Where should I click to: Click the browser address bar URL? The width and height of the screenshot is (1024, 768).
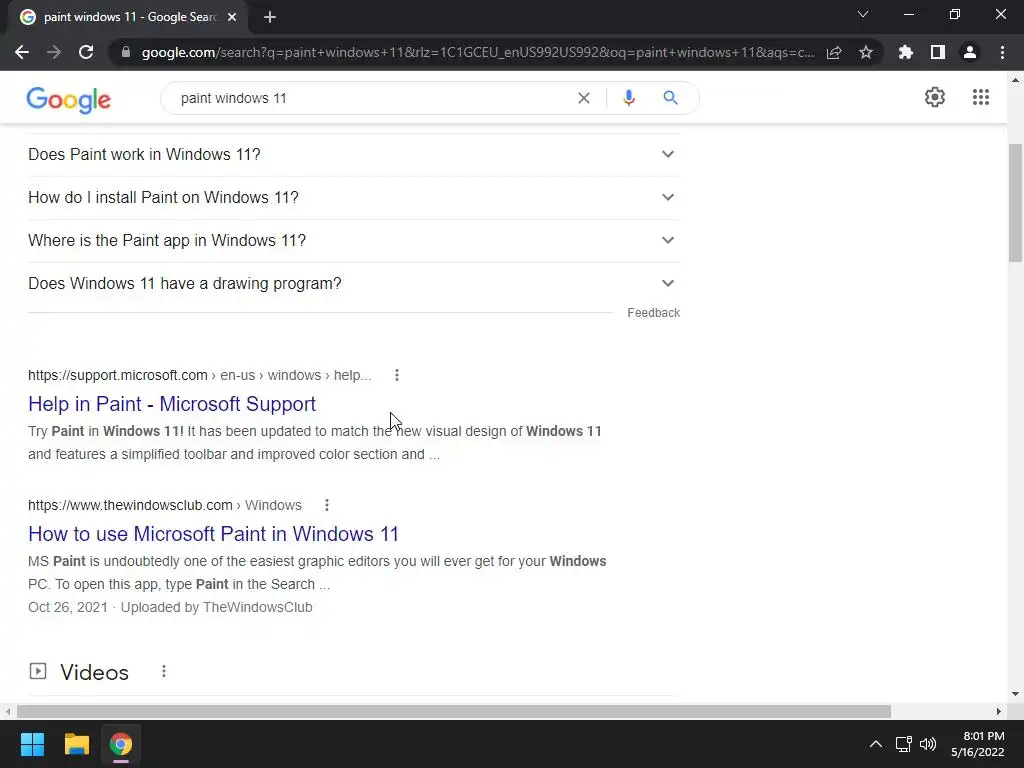(478, 52)
